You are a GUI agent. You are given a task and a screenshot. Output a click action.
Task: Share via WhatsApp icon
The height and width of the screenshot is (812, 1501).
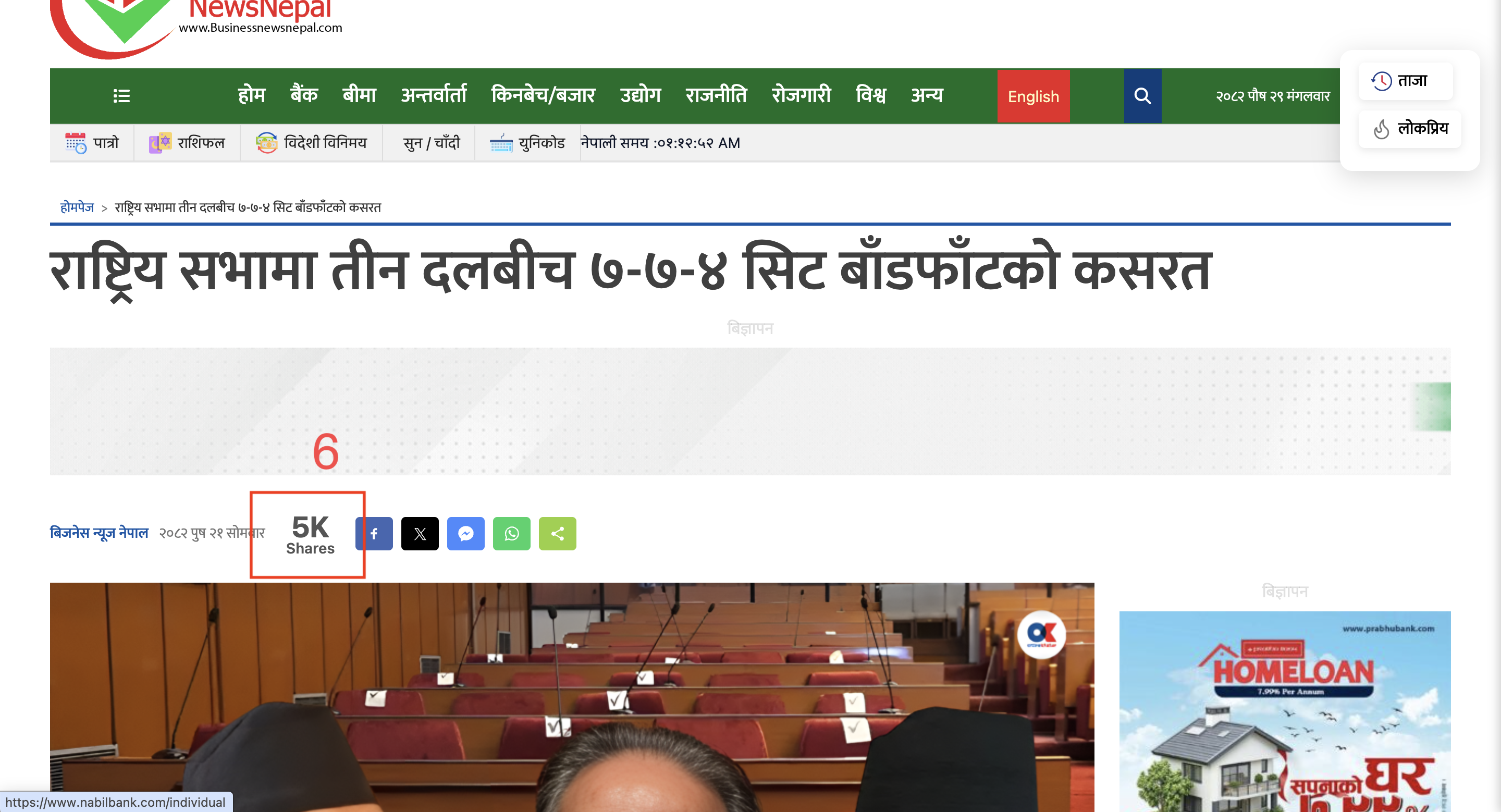tap(511, 533)
